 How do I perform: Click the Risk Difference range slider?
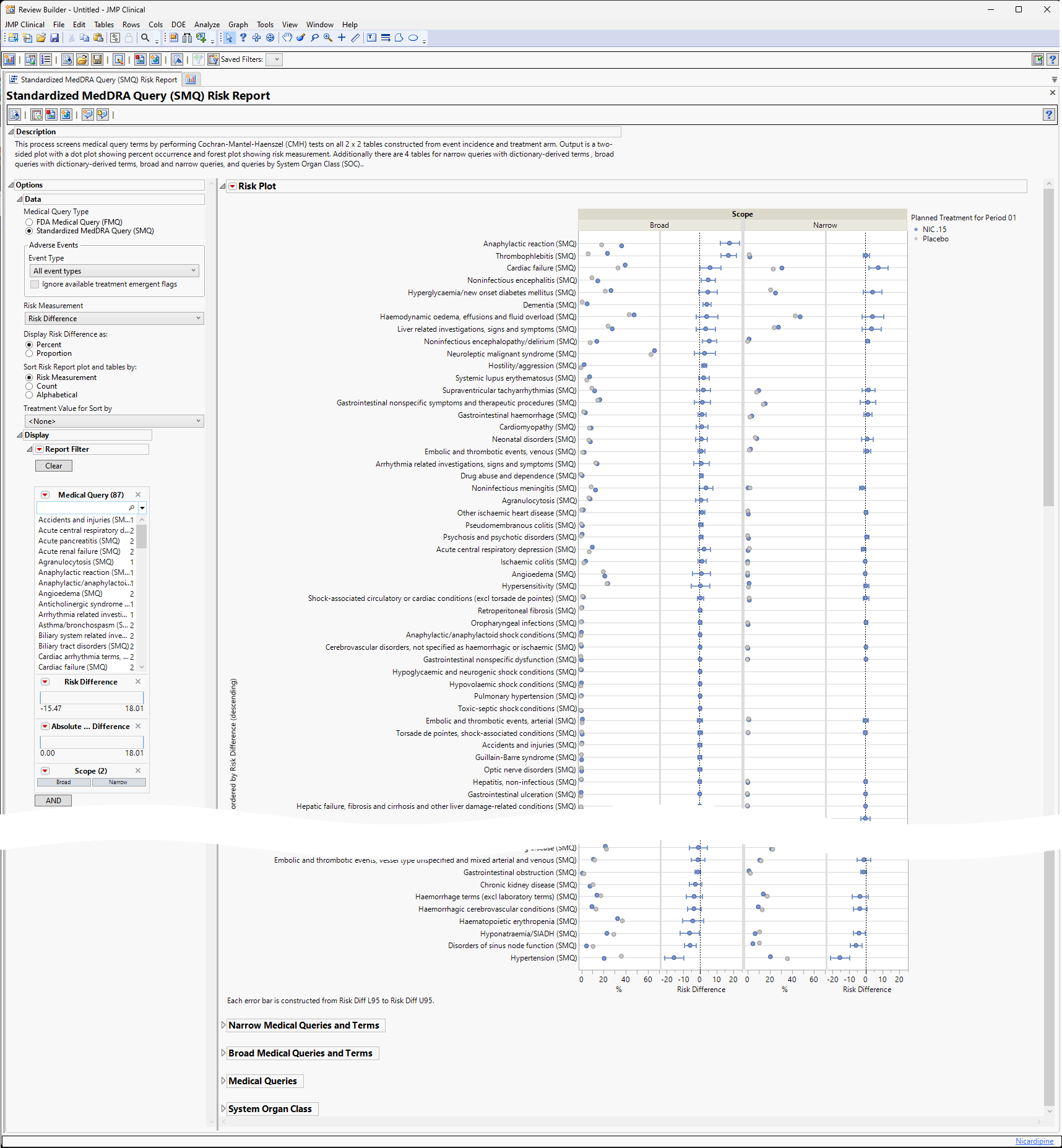point(92,697)
